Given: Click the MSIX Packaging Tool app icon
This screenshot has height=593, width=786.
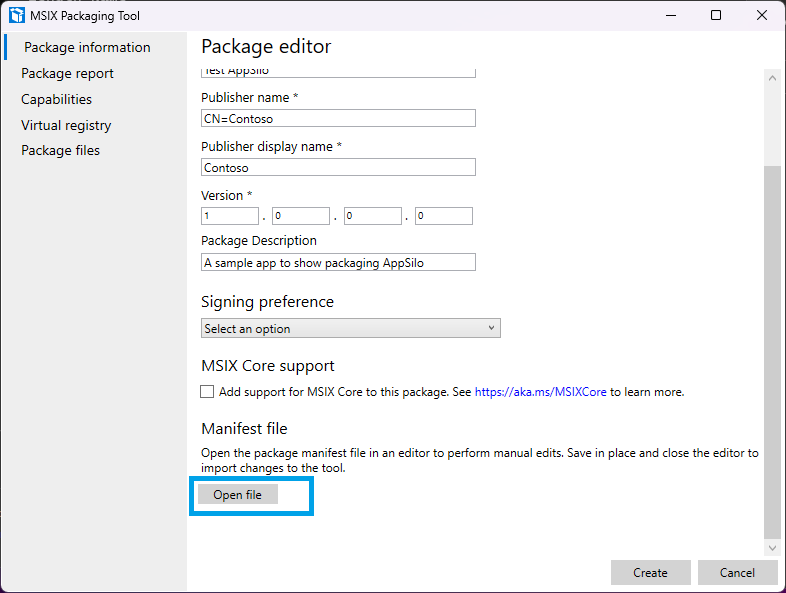Looking at the screenshot, I should coord(17,15).
